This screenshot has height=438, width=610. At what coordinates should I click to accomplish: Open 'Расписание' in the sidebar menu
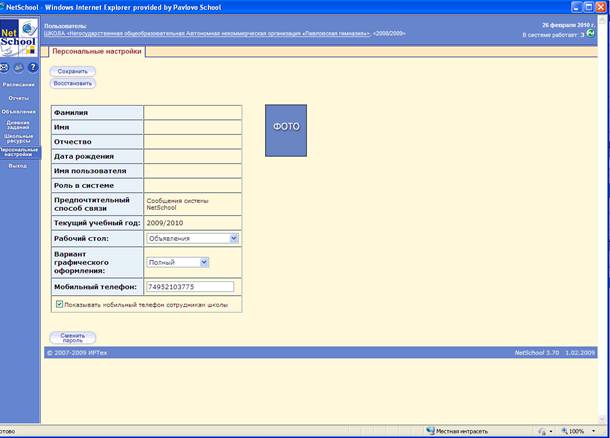click(x=19, y=85)
